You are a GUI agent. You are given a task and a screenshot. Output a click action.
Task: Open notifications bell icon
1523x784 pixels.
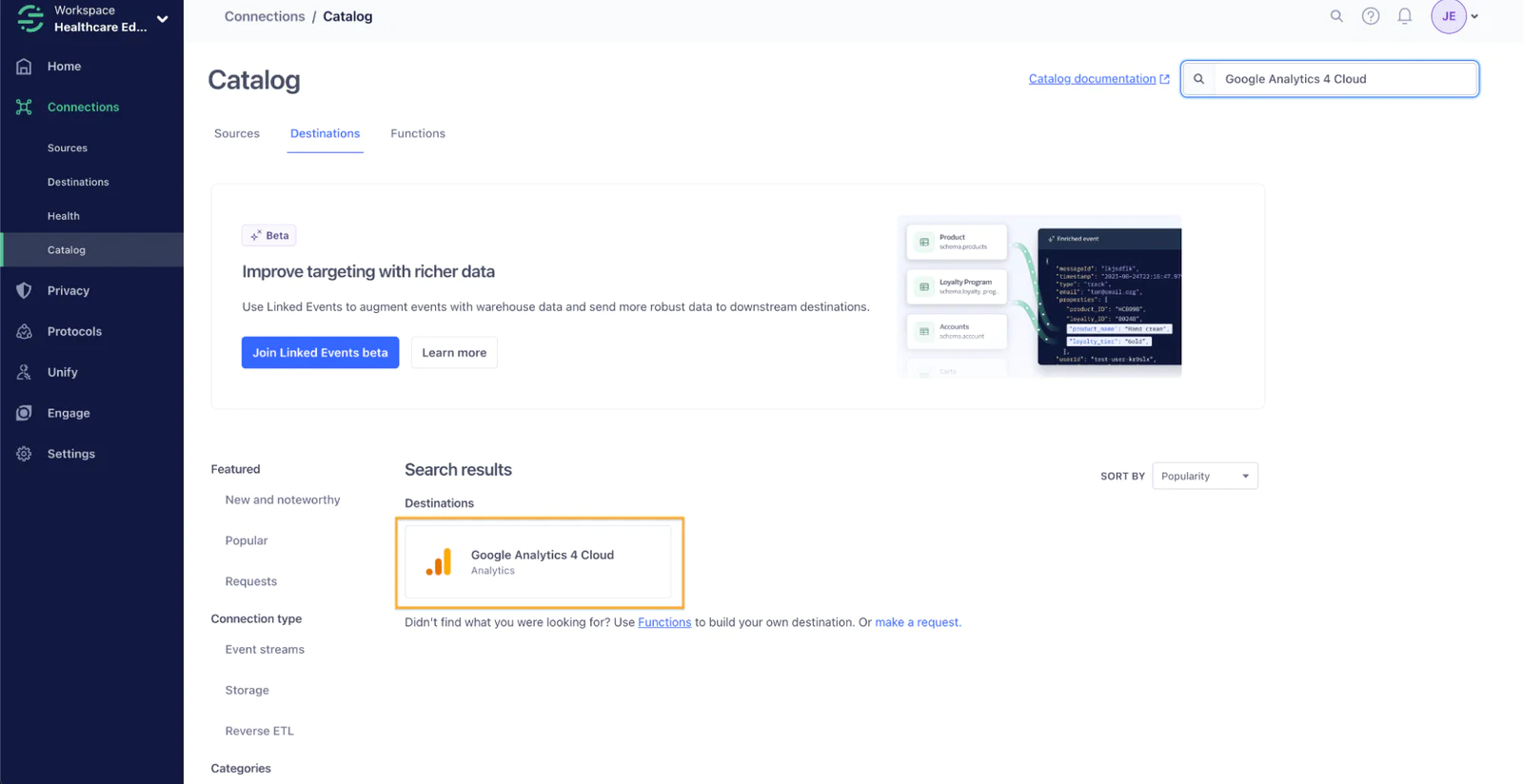click(x=1404, y=16)
